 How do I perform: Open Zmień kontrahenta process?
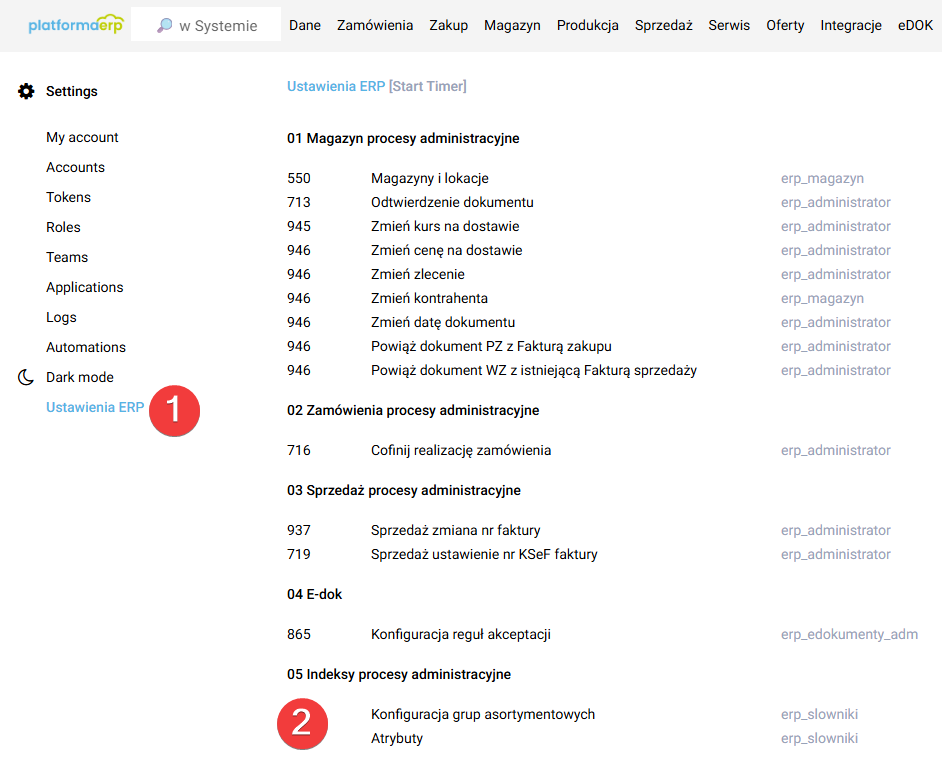429,299
